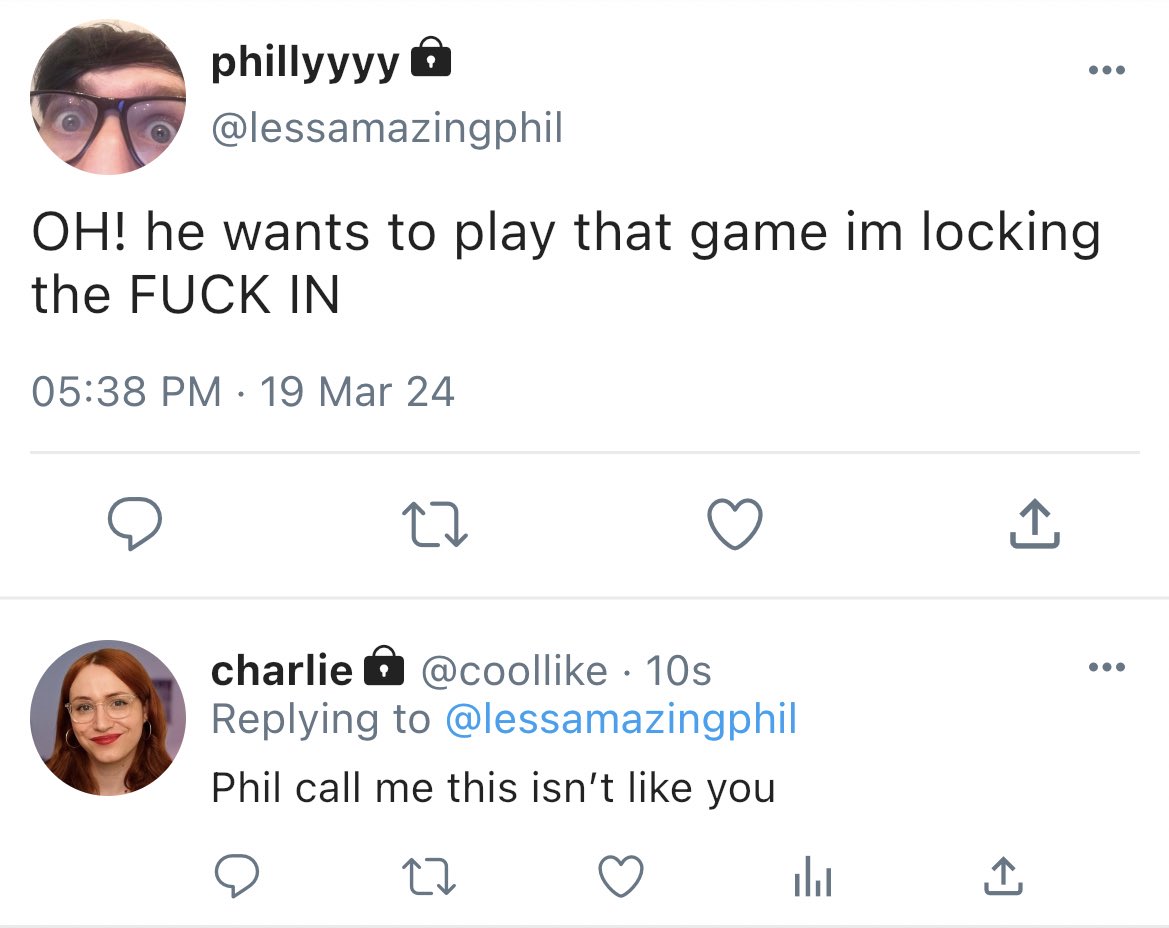Screen dimensions: 1169x928
Task: Like the main tweet with heart icon
Action: coord(734,524)
